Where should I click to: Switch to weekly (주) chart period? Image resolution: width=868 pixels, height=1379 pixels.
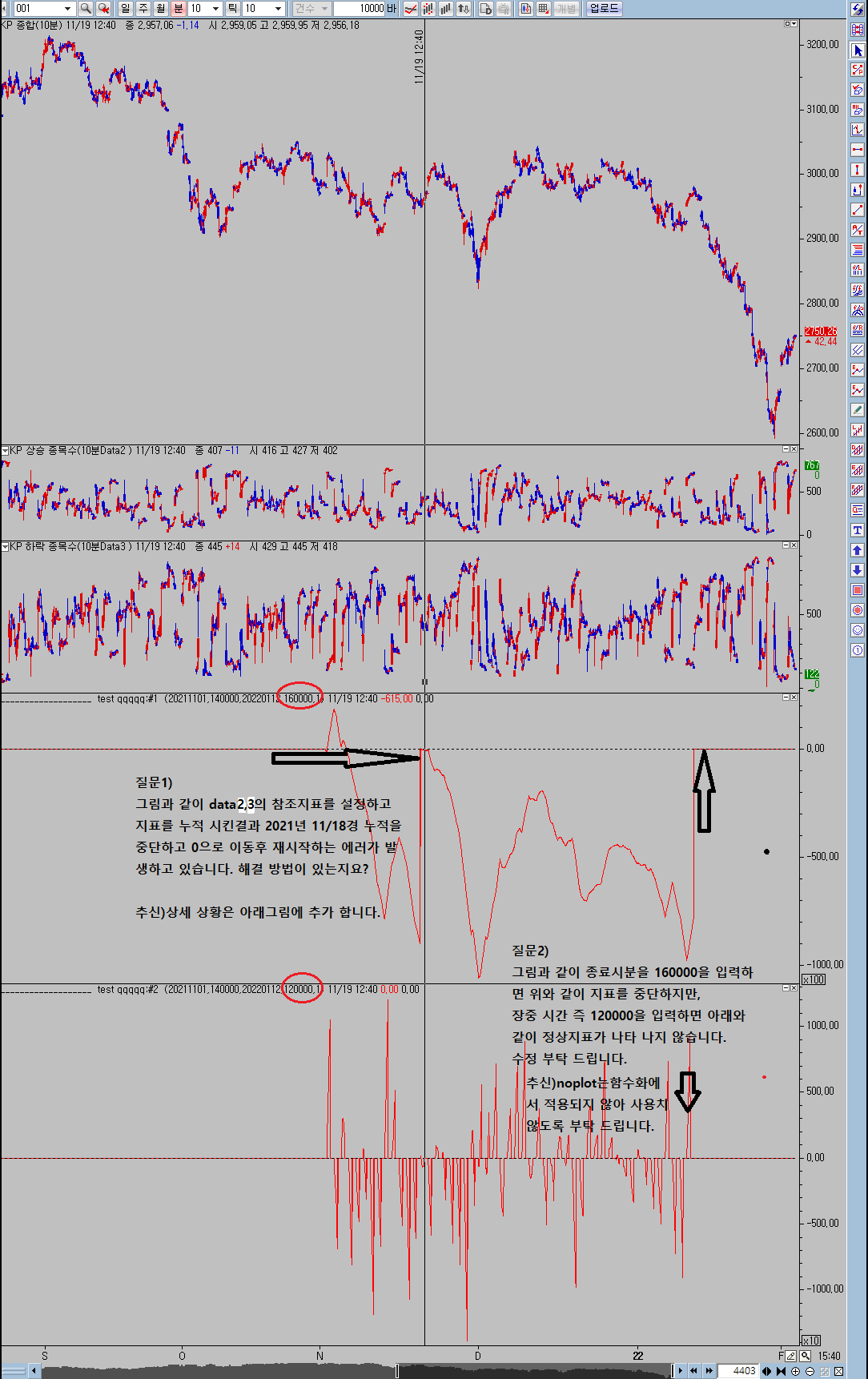pos(143,9)
